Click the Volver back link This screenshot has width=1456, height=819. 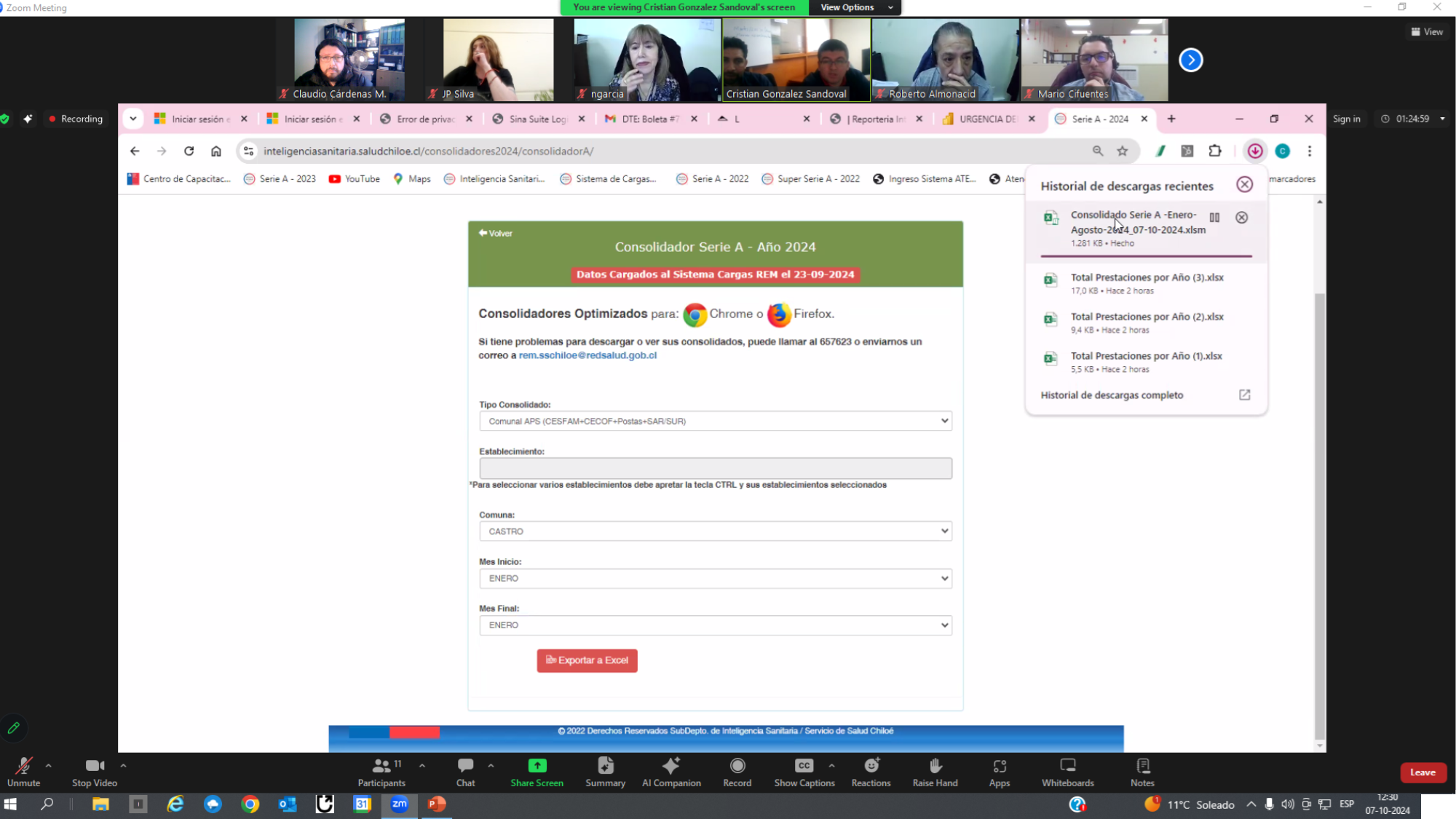point(496,233)
